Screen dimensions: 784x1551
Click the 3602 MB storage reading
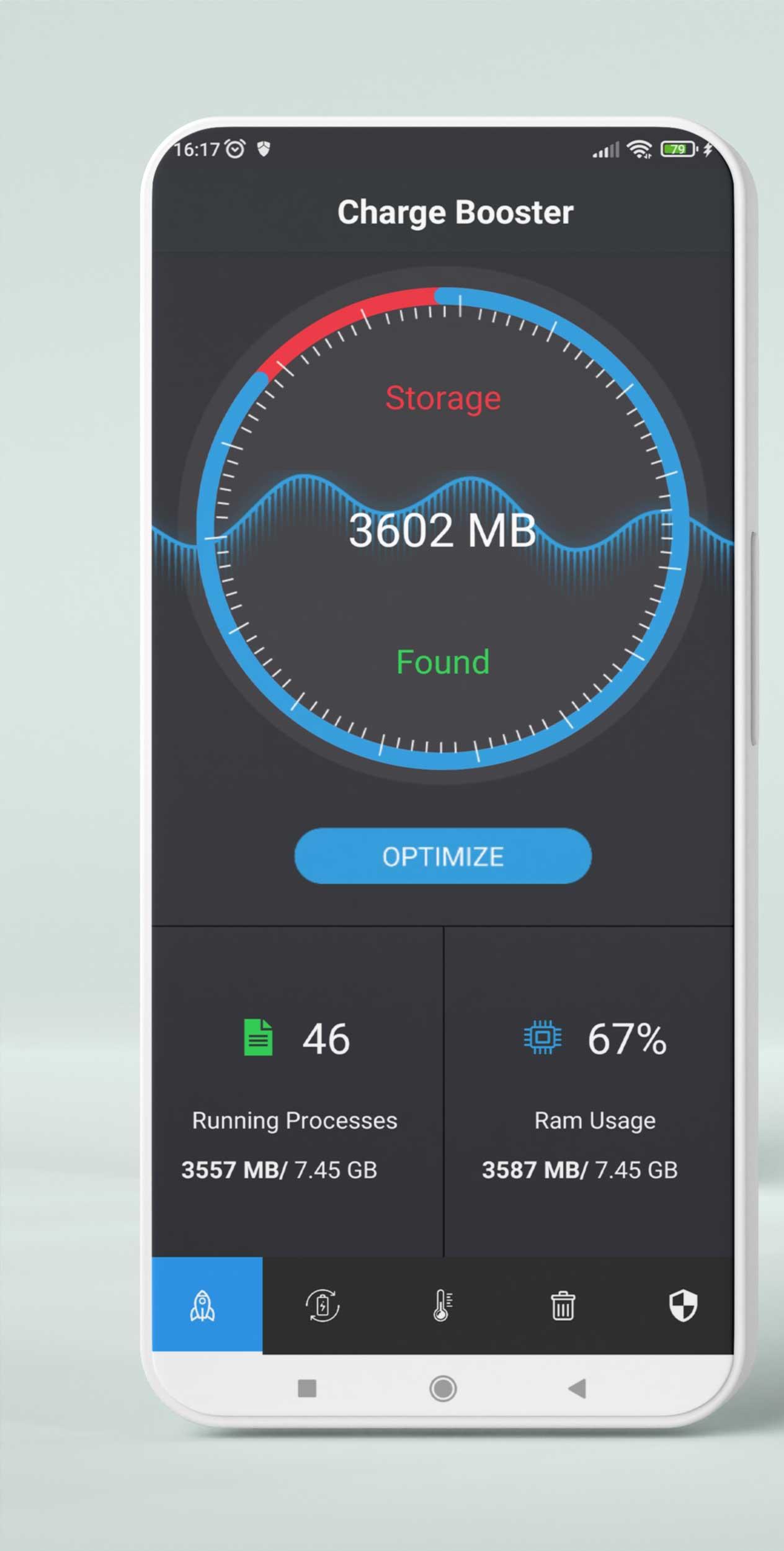click(442, 531)
